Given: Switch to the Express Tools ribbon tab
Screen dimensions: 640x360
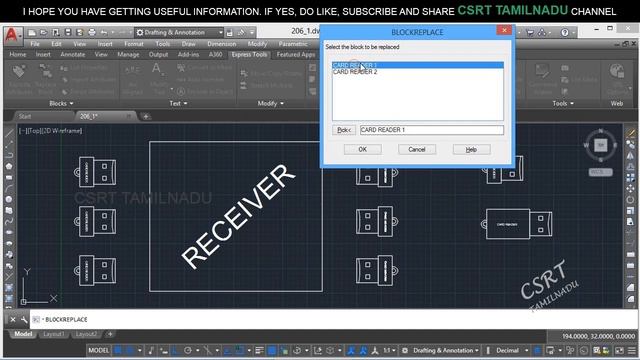Looking at the screenshot, I should (x=249, y=54).
